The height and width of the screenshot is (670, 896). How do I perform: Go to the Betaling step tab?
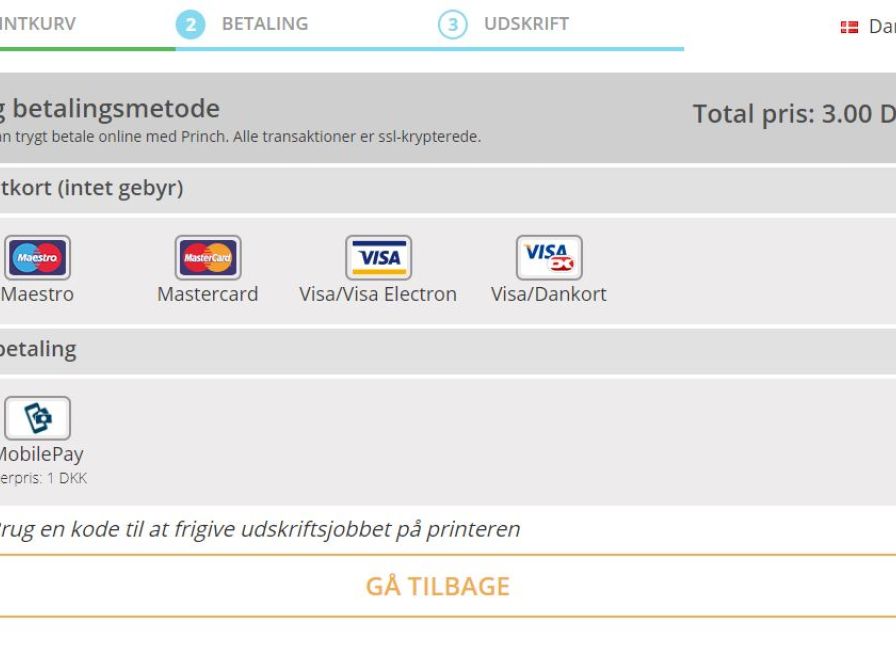point(264,24)
